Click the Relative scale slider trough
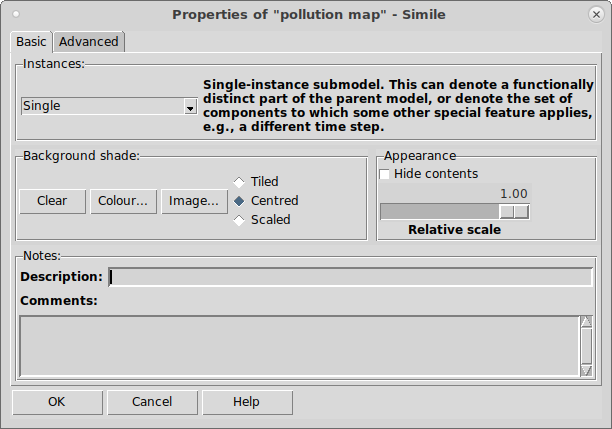The height and width of the screenshot is (429, 612). (455, 212)
